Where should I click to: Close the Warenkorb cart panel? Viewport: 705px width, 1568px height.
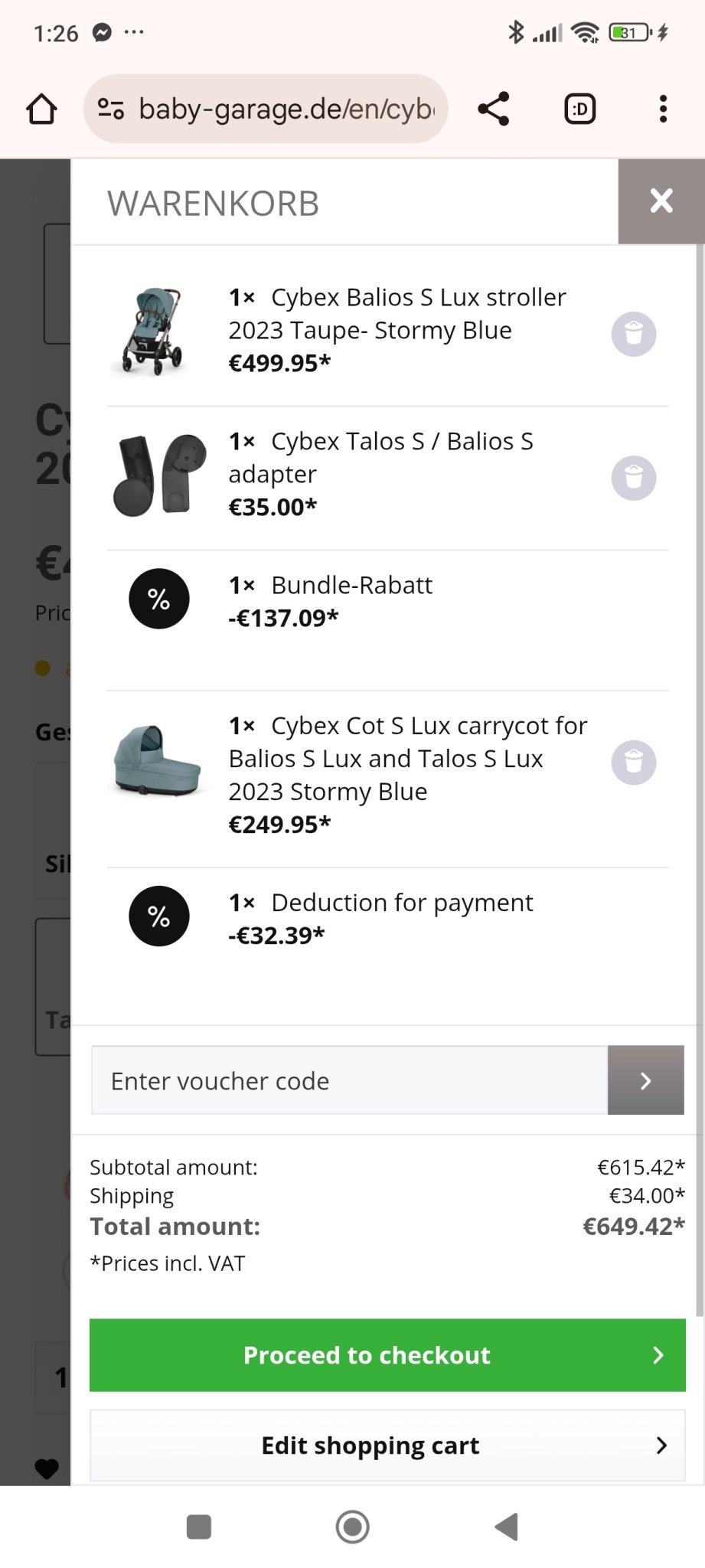coord(661,201)
